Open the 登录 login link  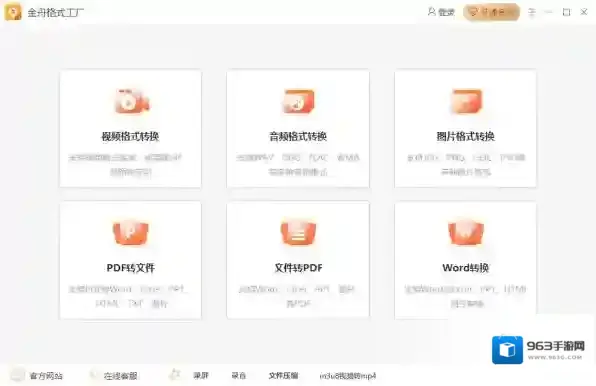click(x=446, y=12)
